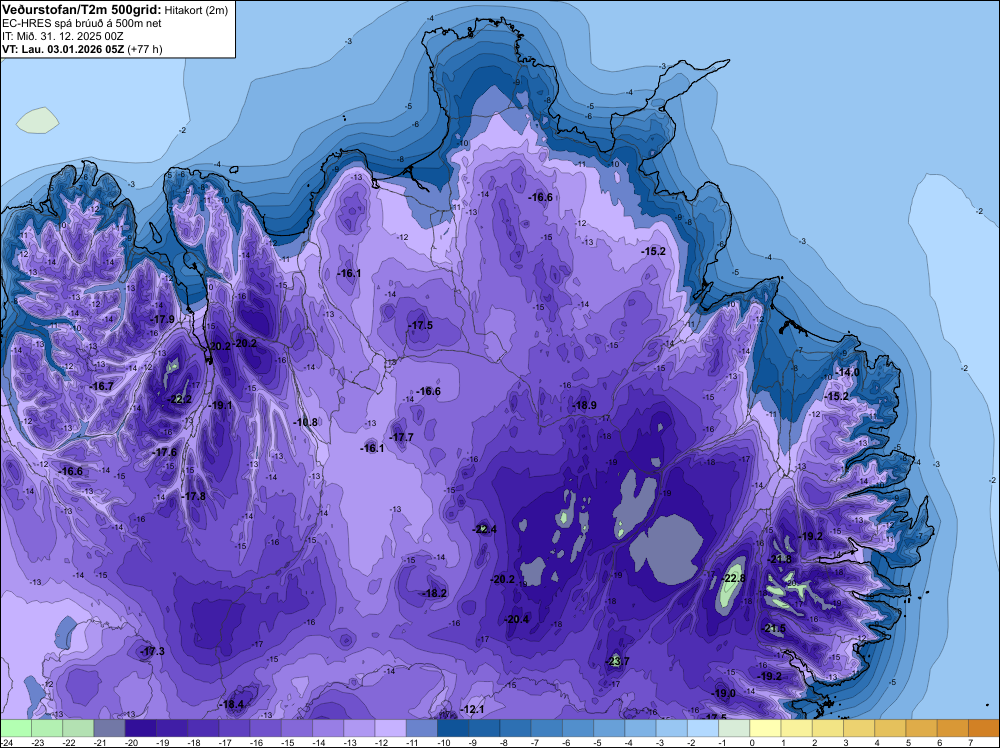Screen dimensions: 1000x748
Task: Select the -21 gray-blue legend swatch
Action: point(110,728)
